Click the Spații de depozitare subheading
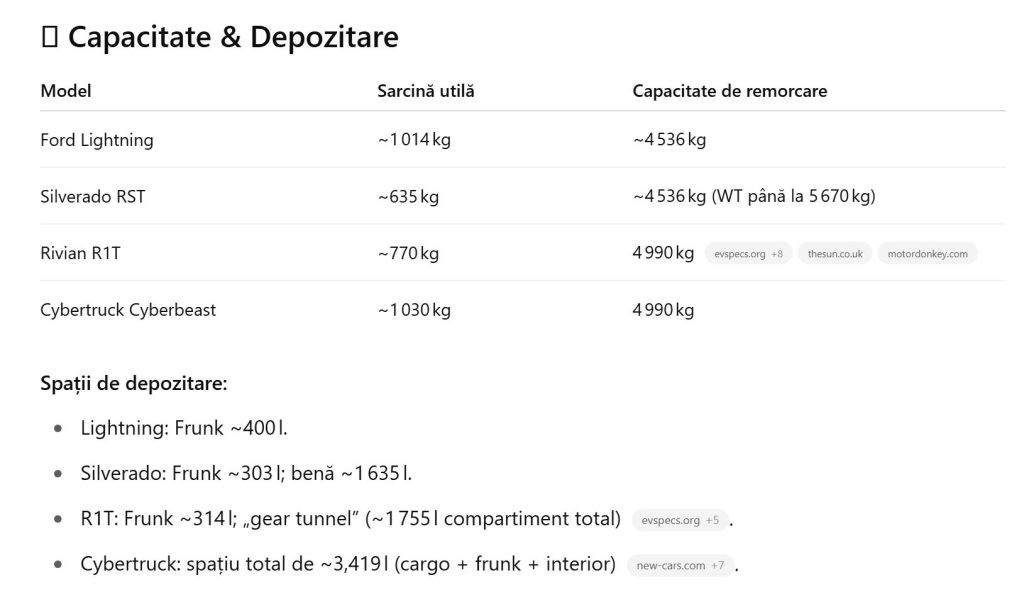 click(x=134, y=383)
